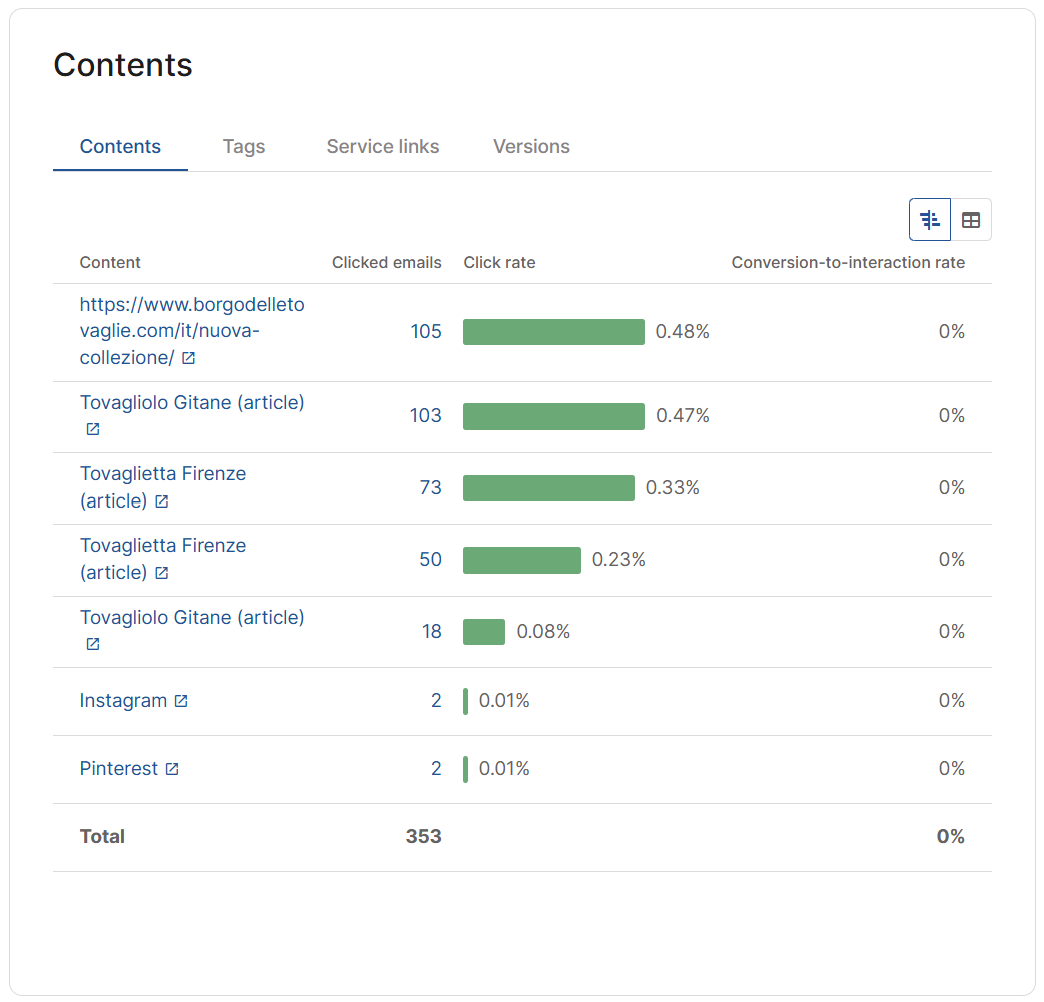This screenshot has height=1002, width=1044.
Task: Open the Tags tab
Action: tap(244, 146)
